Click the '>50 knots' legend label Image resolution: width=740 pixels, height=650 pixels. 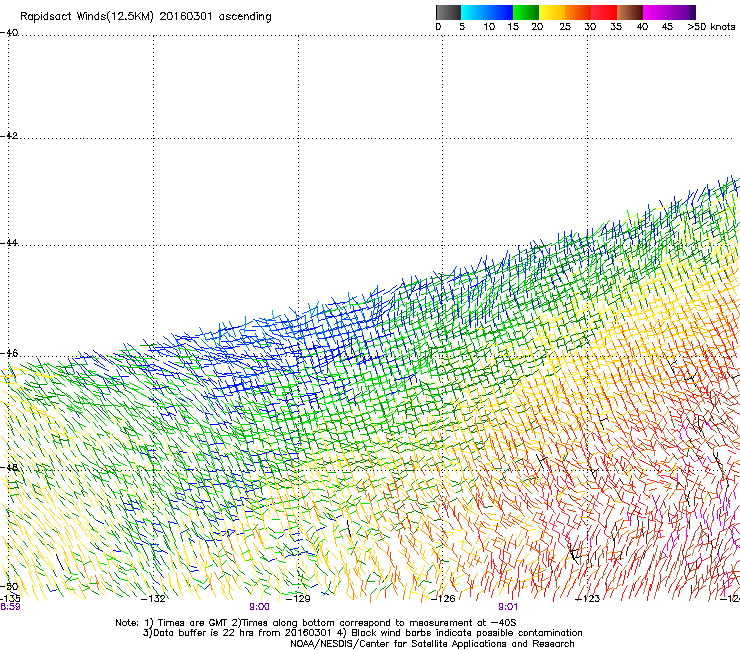tap(711, 26)
